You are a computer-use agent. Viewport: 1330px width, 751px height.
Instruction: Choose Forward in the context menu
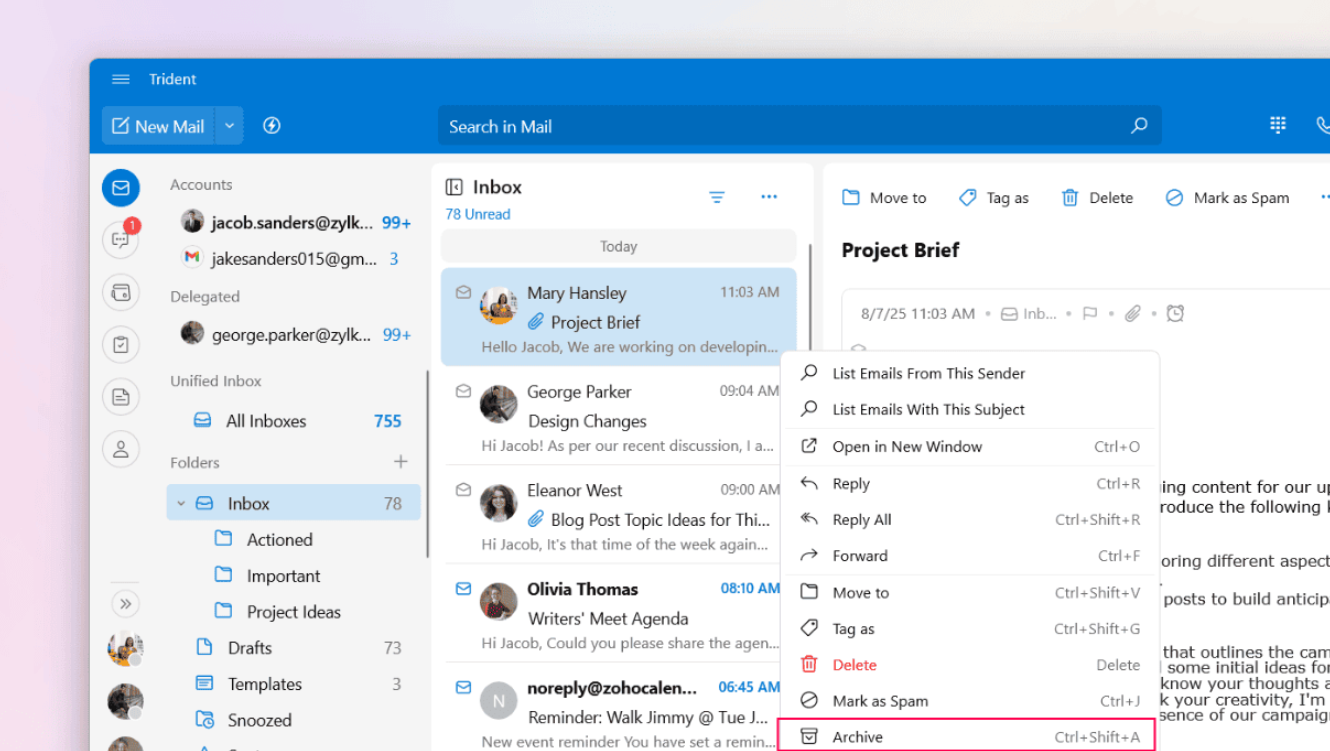(x=968, y=556)
